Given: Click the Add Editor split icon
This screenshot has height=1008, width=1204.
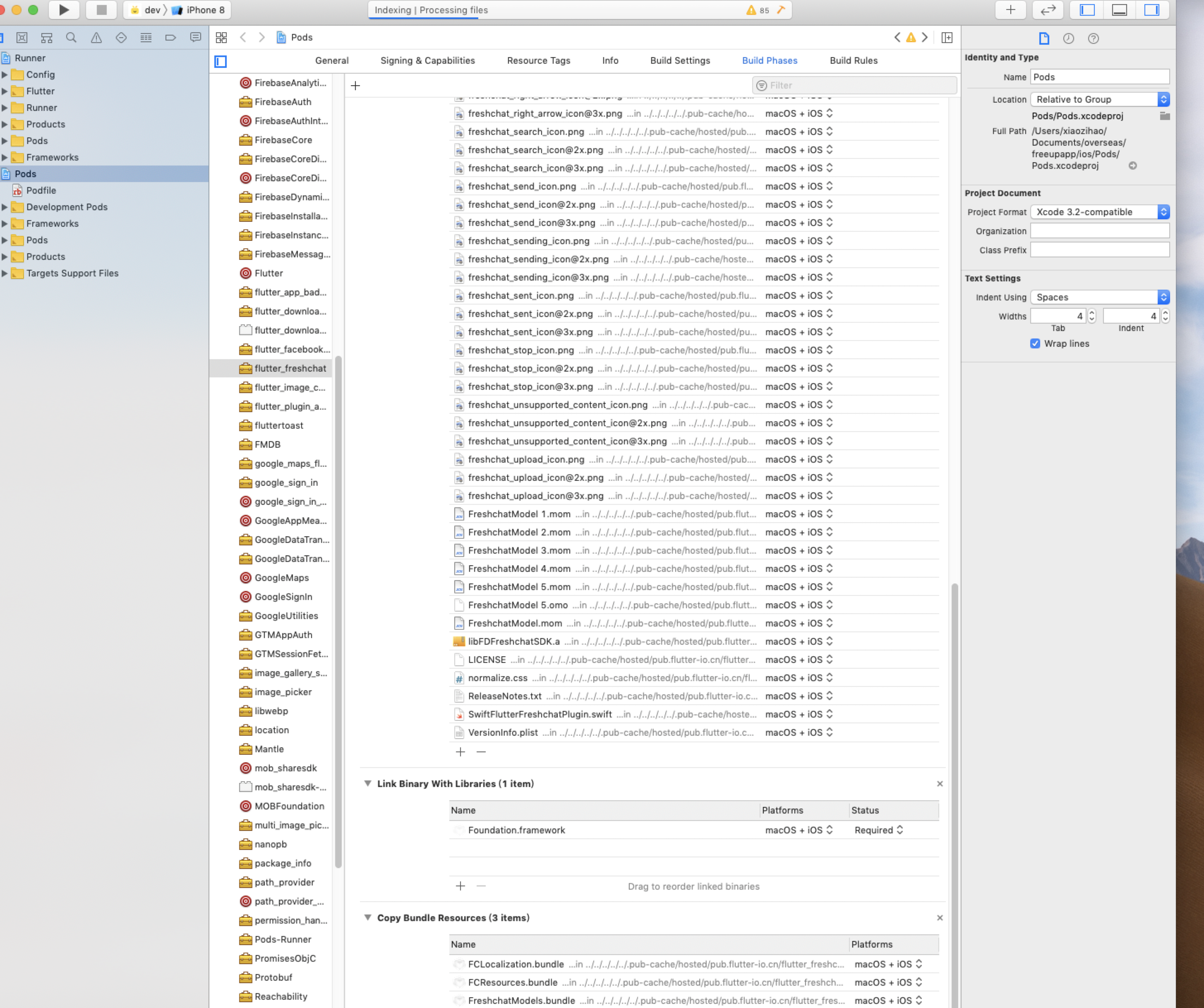Looking at the screenshot, I should (x=947, y=38).
